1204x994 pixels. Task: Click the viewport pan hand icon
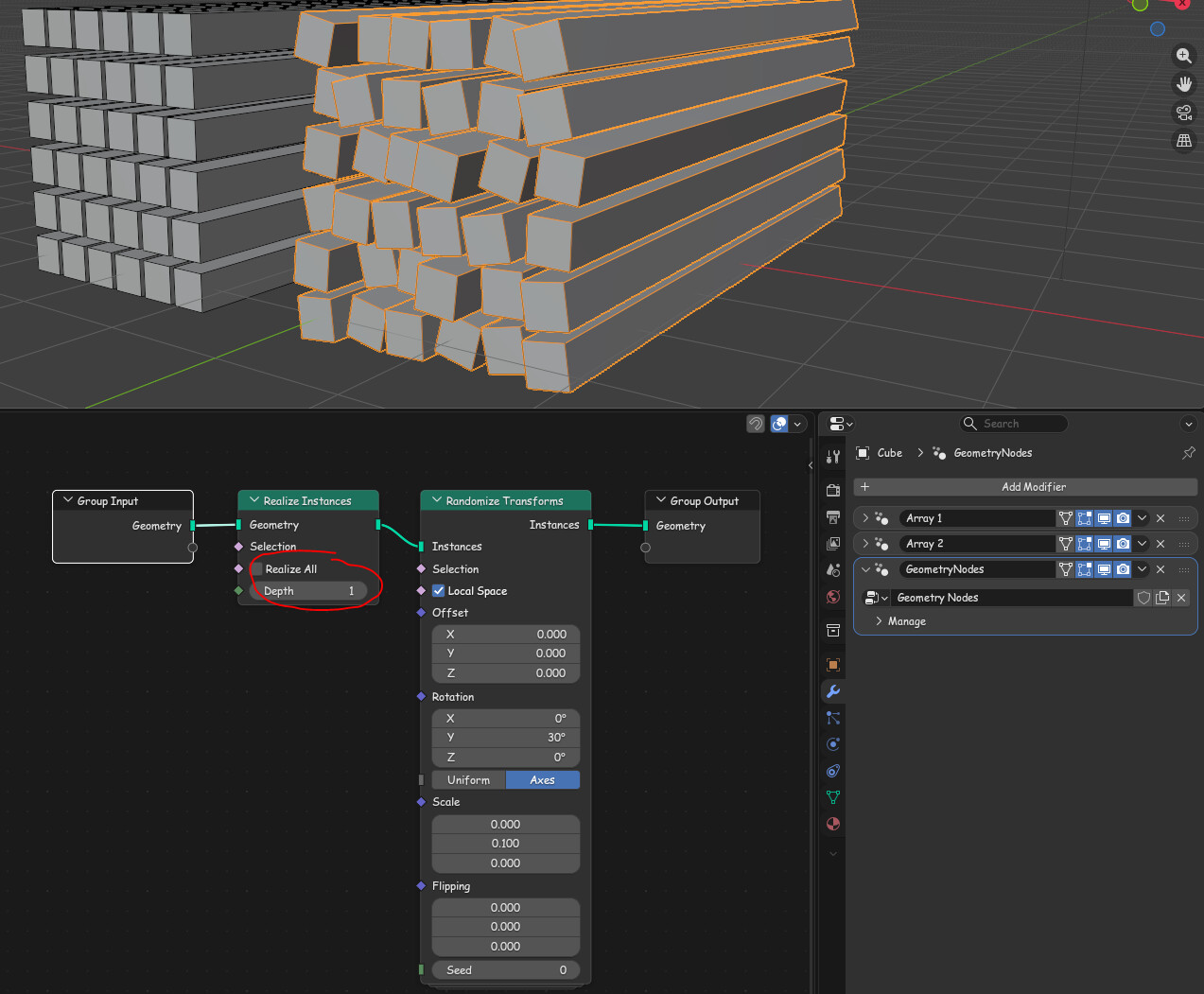click(x=1183, y=84)
